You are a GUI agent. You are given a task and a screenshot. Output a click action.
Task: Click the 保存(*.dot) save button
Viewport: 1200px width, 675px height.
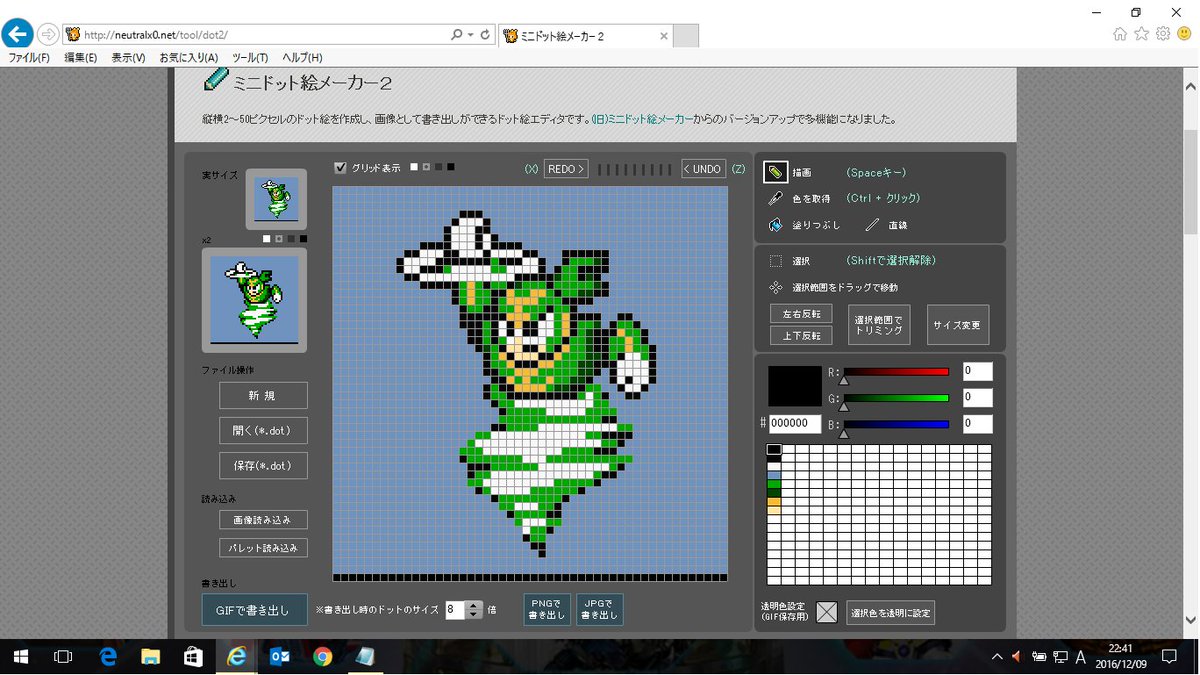coord(263,465)
